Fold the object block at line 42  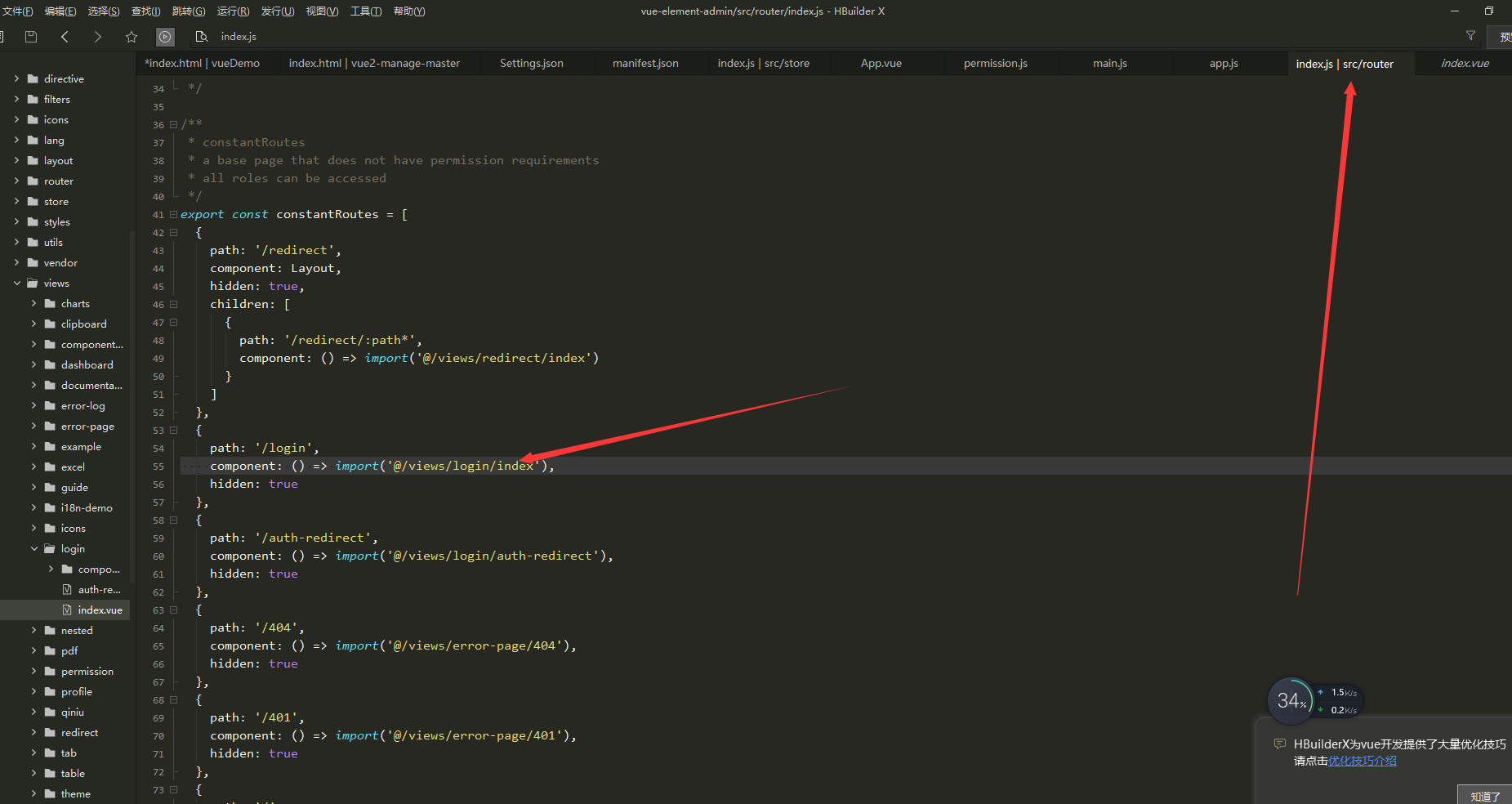coord(173,233)
